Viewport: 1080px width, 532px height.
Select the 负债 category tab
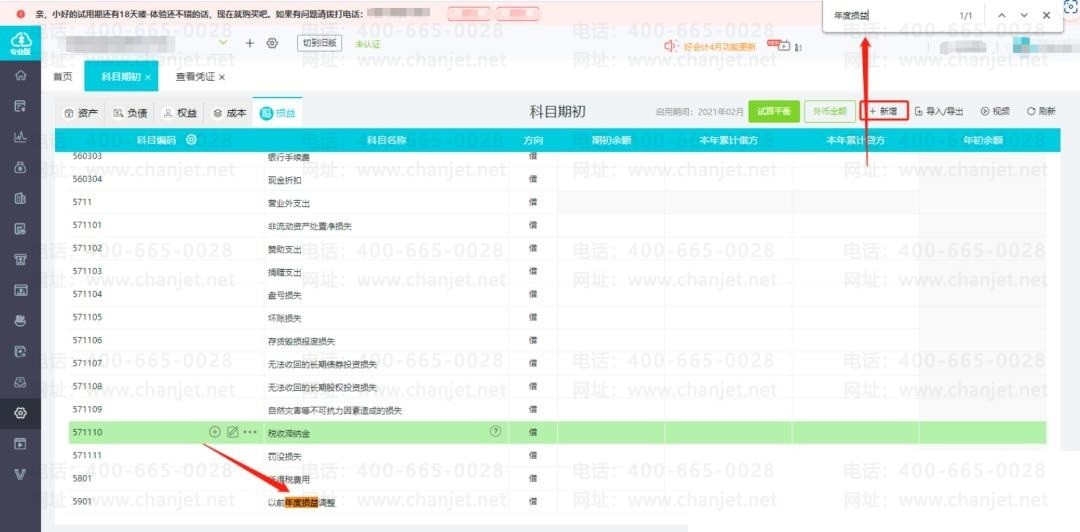pyautogui.click(x=130, y=113)
